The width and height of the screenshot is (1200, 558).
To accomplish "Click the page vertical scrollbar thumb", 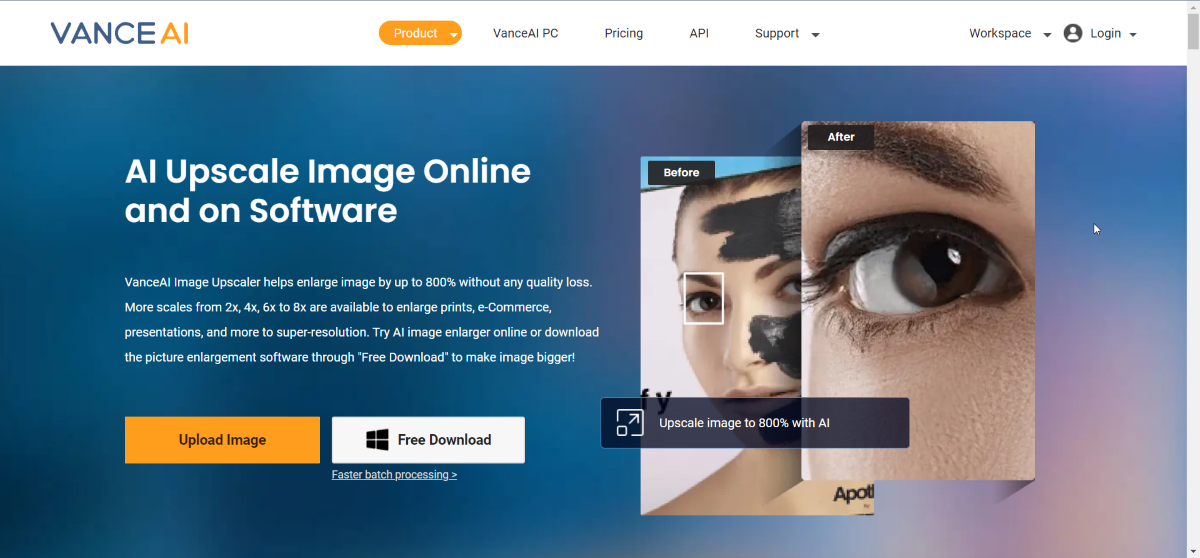I will pyautogui.click(x=1192, y=32).
